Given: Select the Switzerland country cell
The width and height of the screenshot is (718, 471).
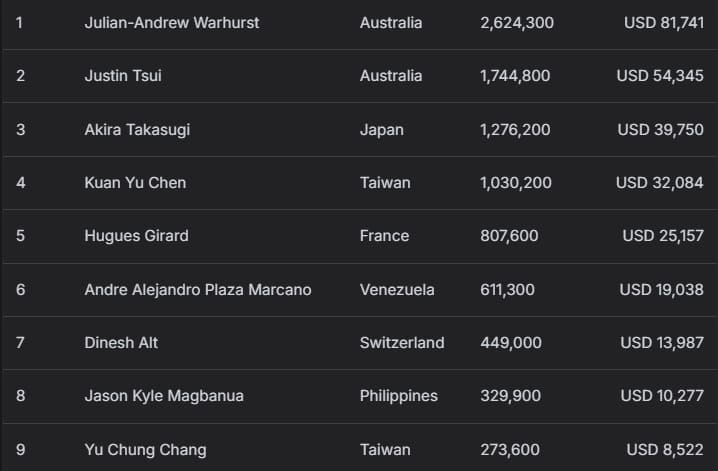Looking at the screenshot, I should (x=402, y=343).
